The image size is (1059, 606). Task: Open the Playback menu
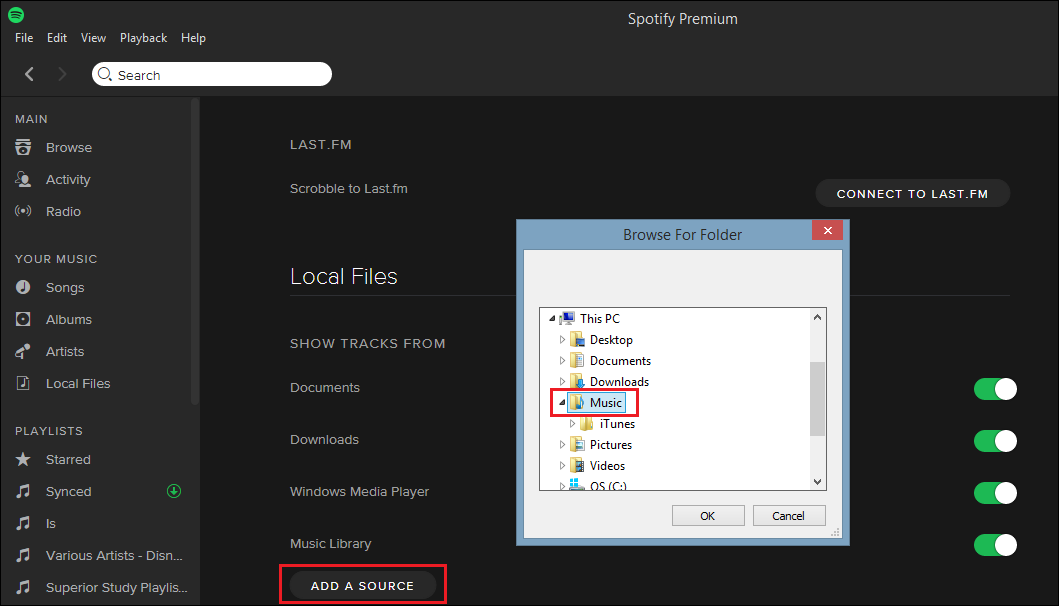[143, 38]
